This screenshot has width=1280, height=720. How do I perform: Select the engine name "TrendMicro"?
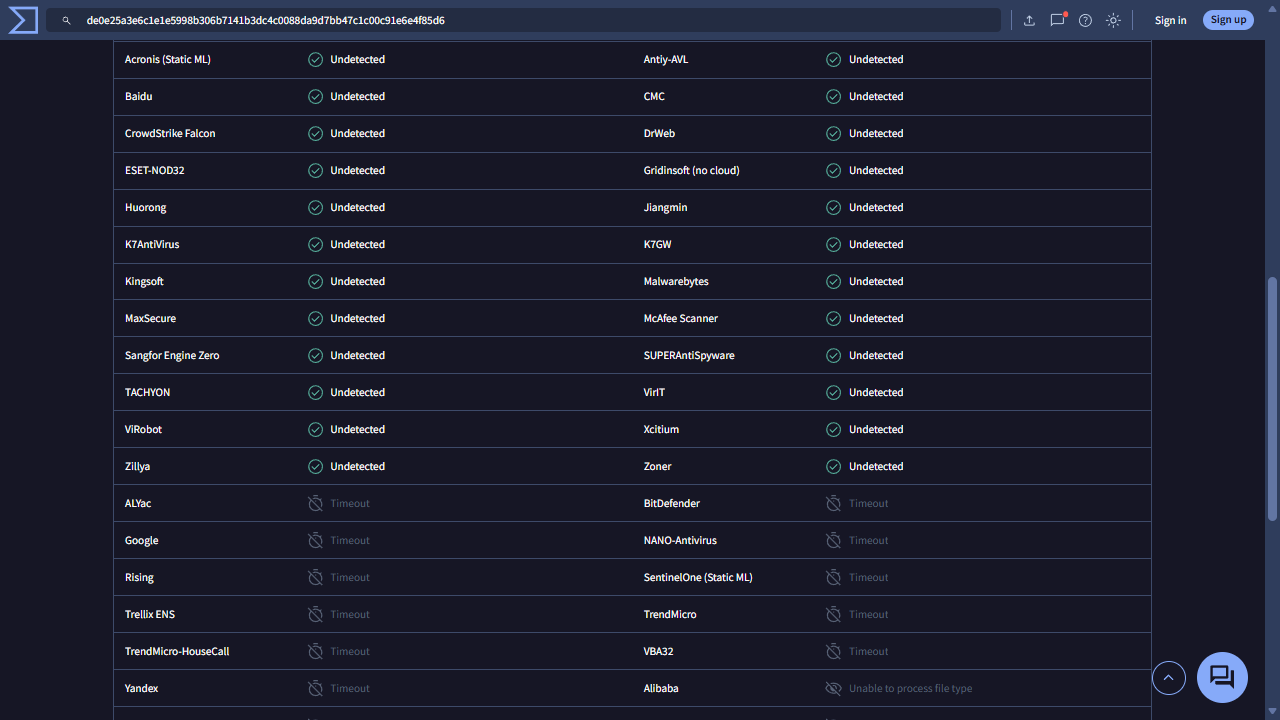(x=670, y=615)
